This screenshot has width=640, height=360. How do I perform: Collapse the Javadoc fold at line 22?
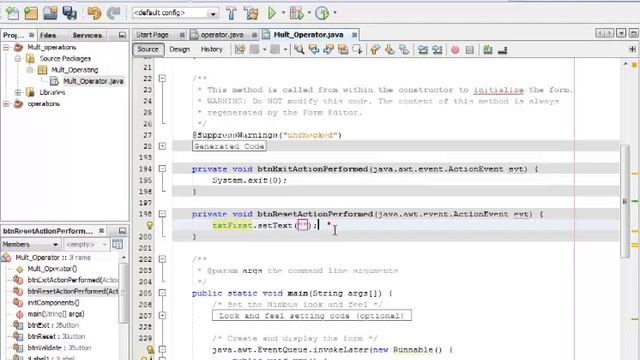162,78
